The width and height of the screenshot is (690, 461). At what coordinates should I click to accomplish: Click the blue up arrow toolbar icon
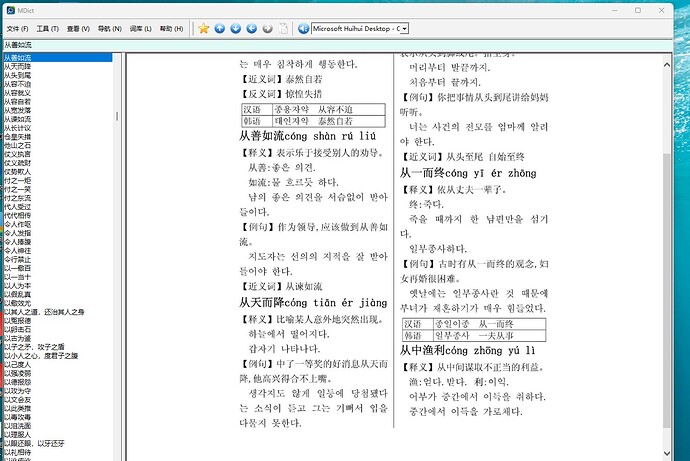pos(220,29)
